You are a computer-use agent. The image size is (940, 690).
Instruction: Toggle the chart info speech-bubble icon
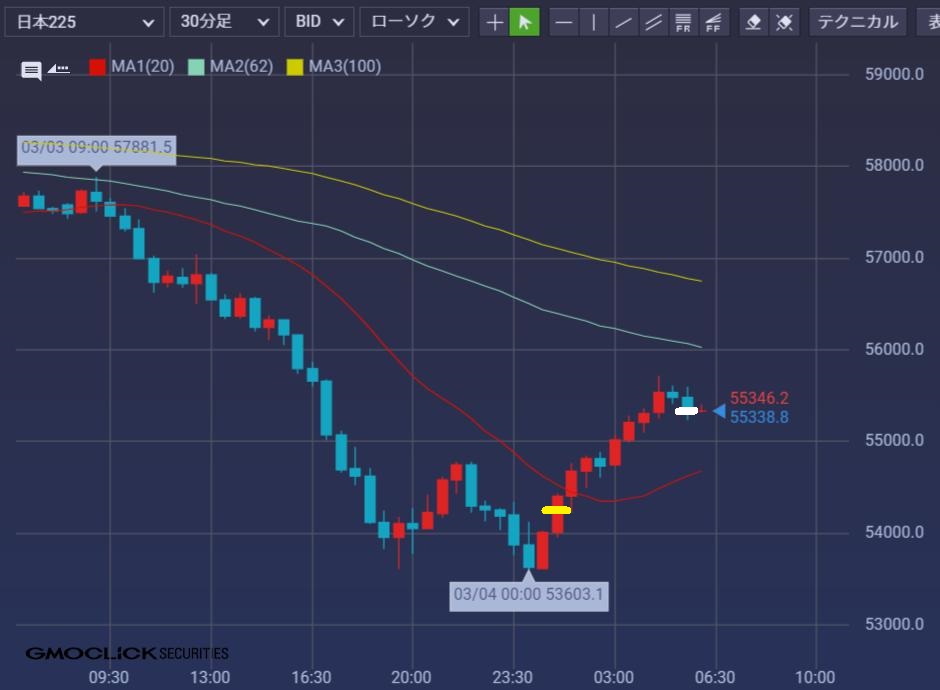pos(31,70)
